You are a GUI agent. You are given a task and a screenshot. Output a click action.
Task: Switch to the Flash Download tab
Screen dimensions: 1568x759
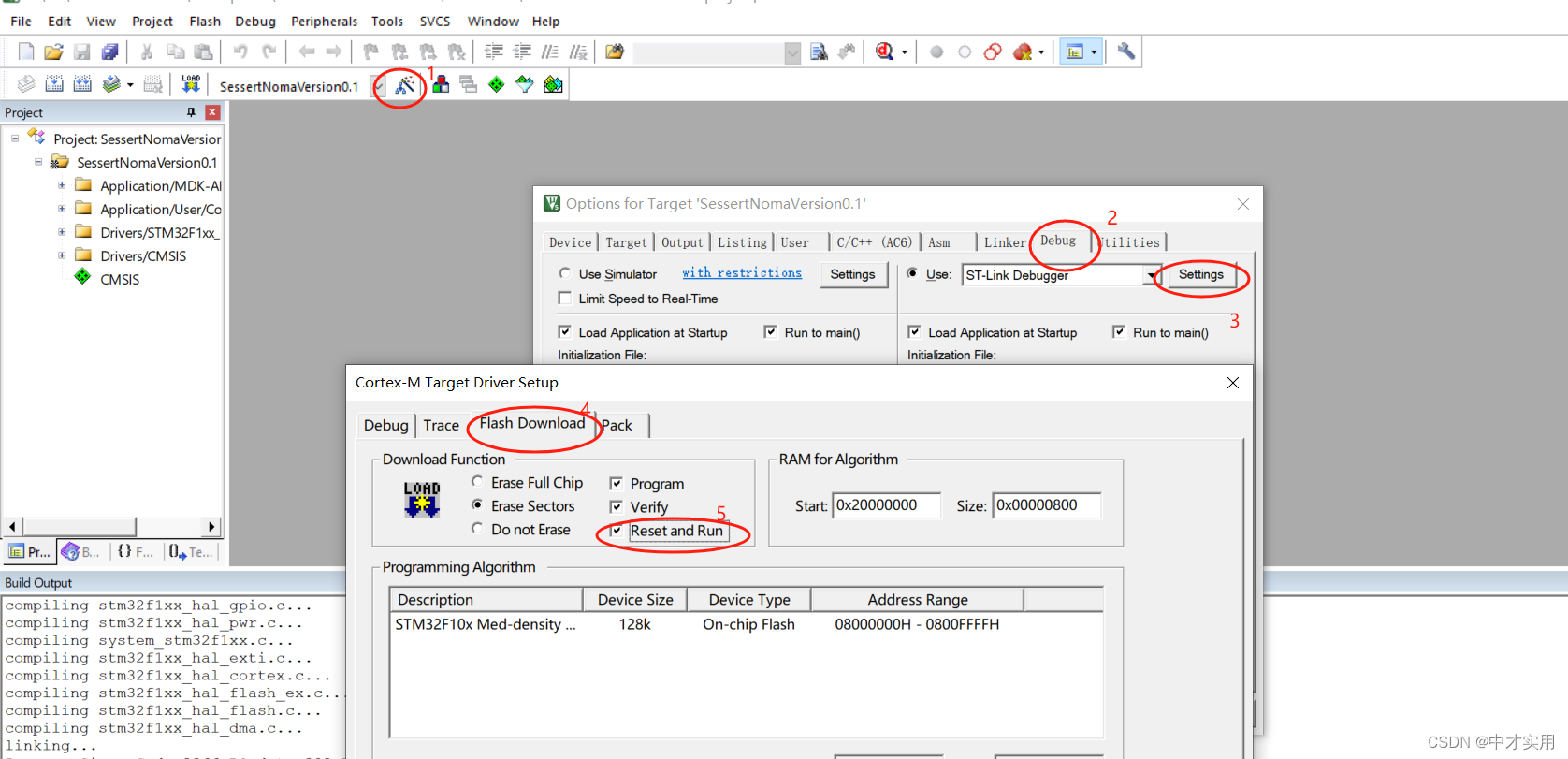pos(531,423)
